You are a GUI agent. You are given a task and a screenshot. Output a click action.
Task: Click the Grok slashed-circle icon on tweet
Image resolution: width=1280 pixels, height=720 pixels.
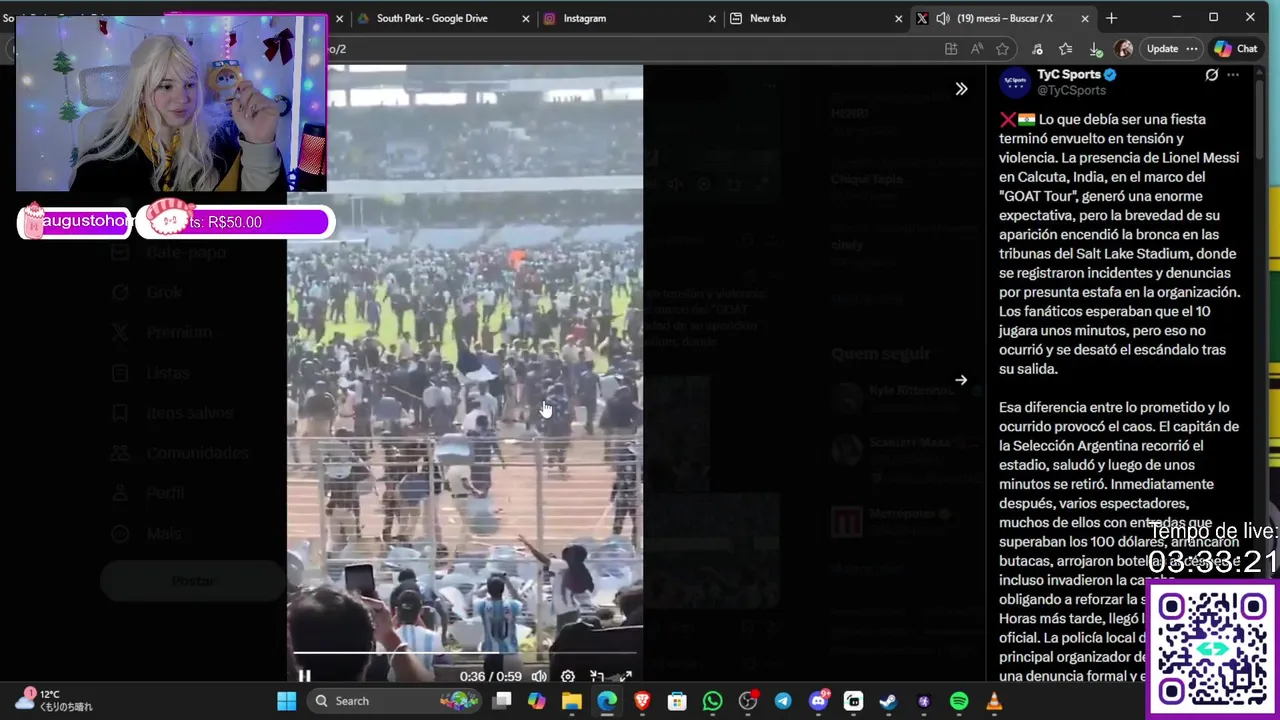coord(1212,75)
